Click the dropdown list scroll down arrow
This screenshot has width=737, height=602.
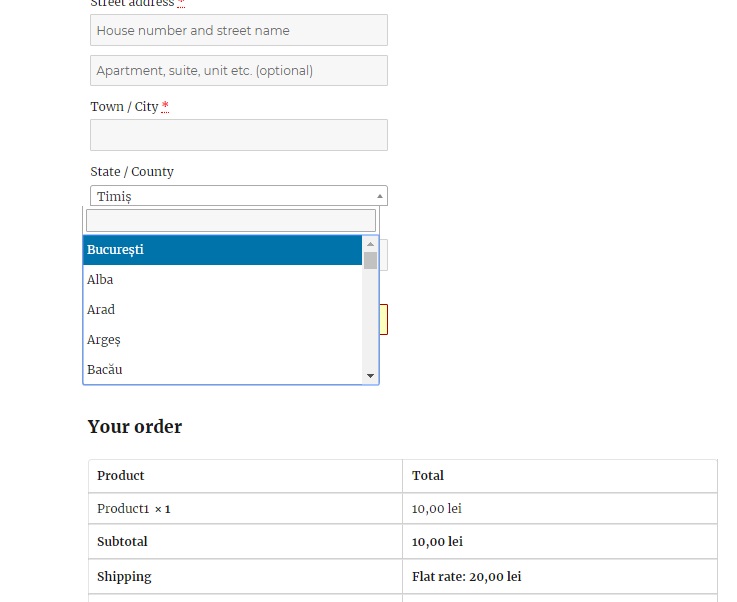point(370,375)
